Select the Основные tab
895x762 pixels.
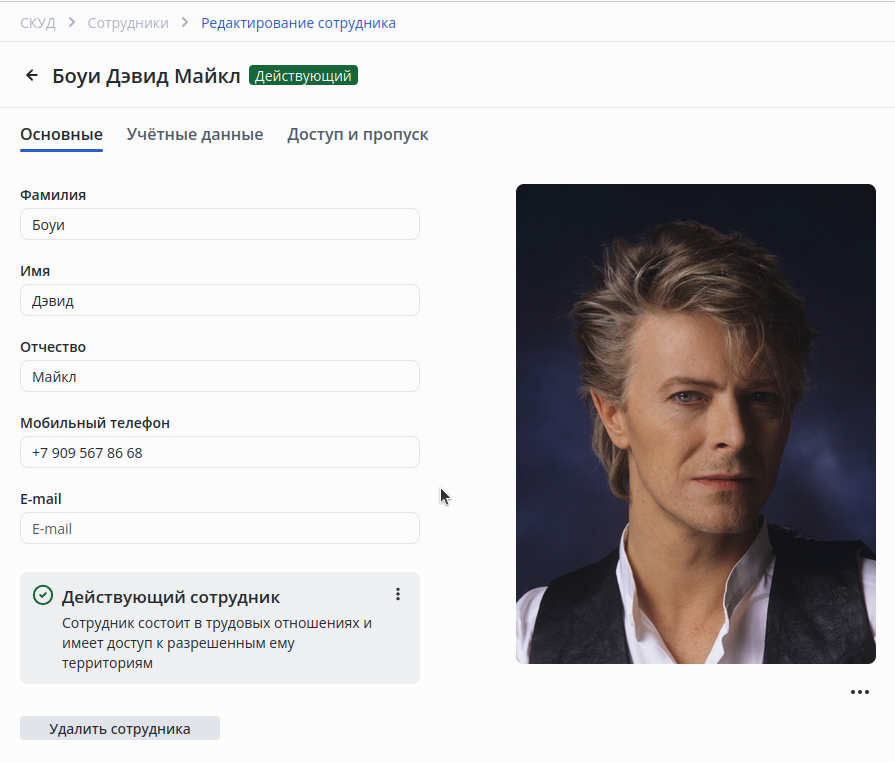click(61, 135)
